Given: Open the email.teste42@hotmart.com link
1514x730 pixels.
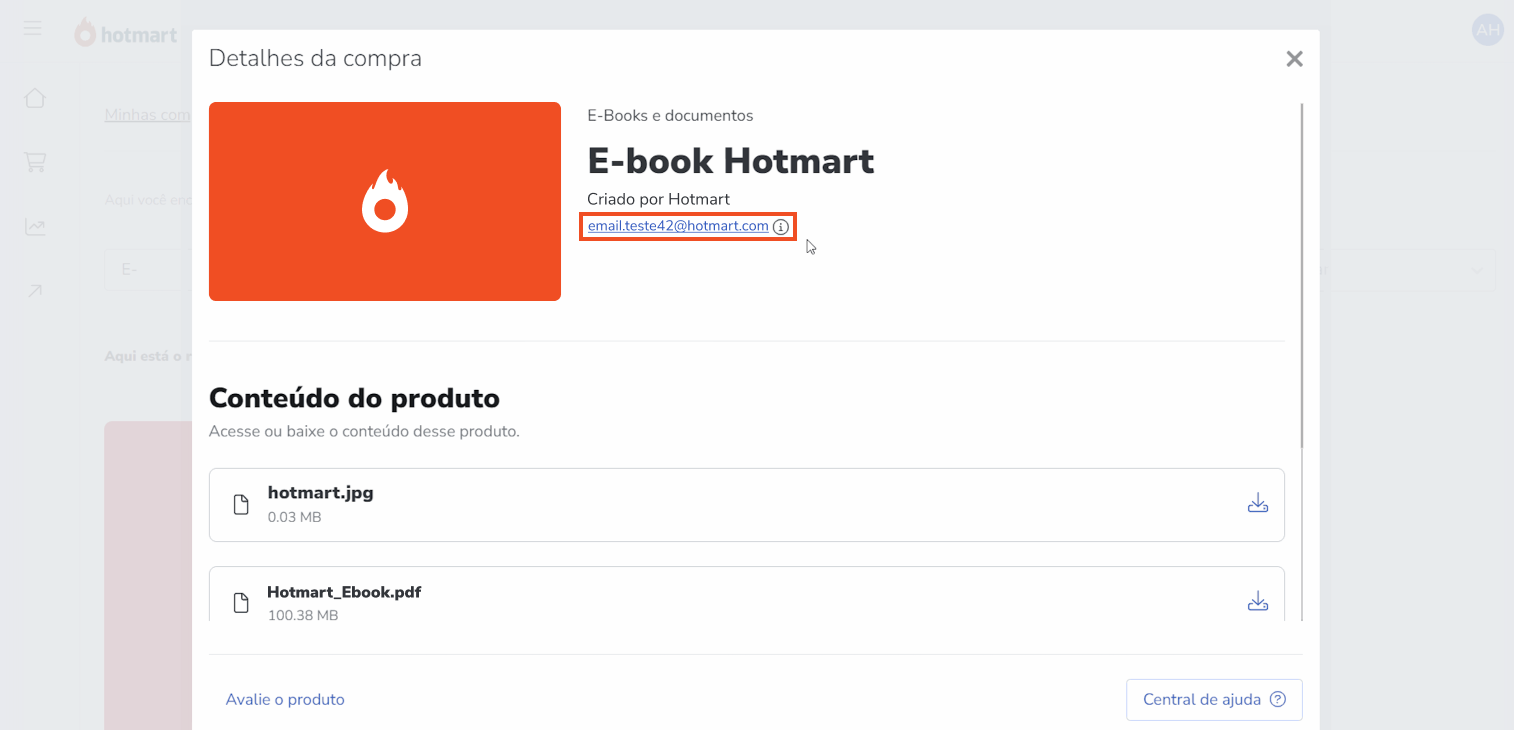Looking at the screenshot, I should [678, 226].
